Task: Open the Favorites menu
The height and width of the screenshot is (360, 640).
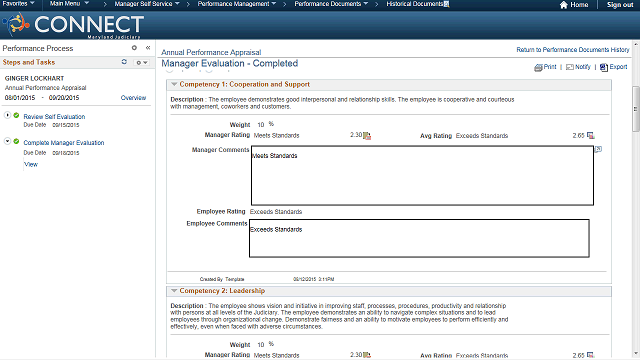Action: pos(18,4)
